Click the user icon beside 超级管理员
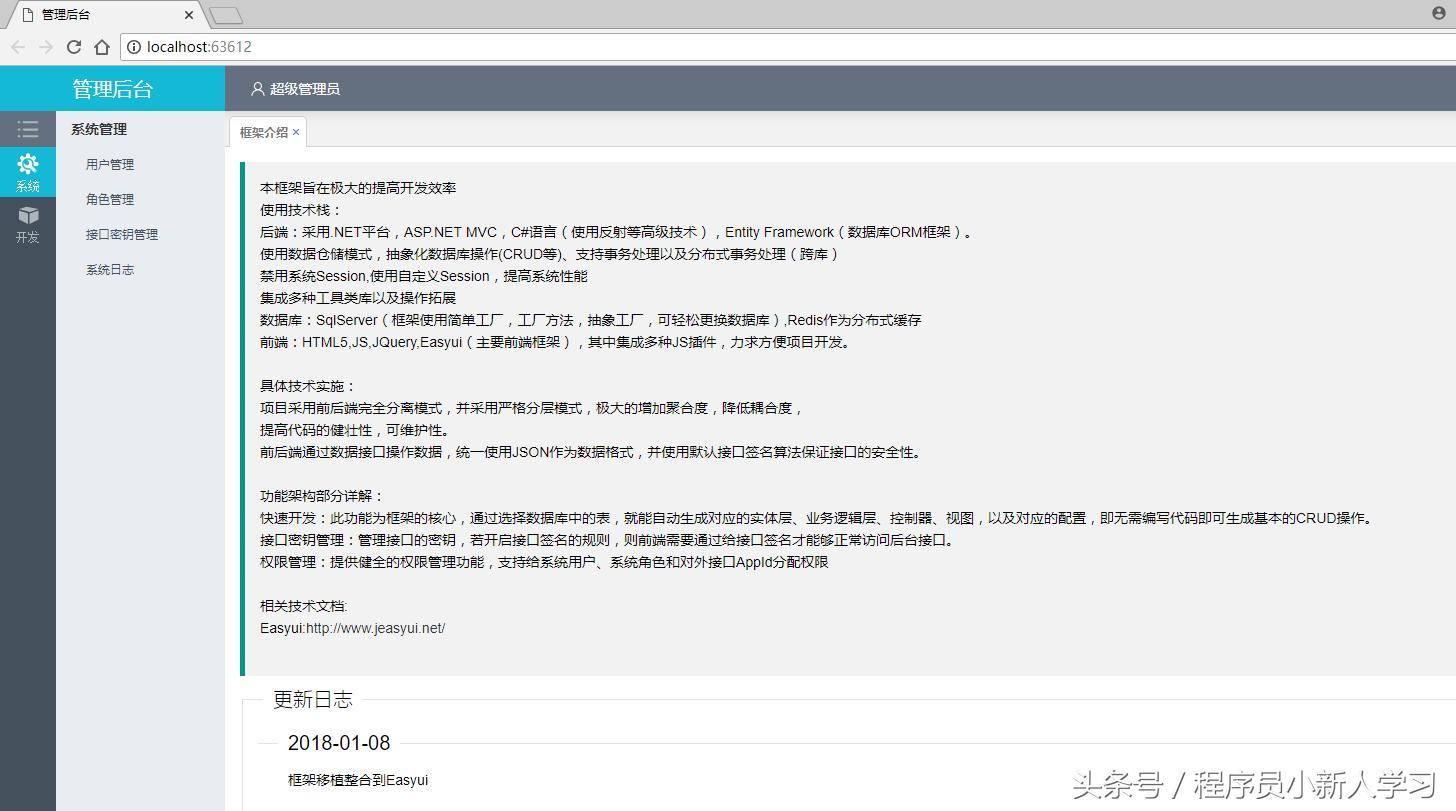The height and width of the screenshot is (811, 1456). (x=256, y=88)
